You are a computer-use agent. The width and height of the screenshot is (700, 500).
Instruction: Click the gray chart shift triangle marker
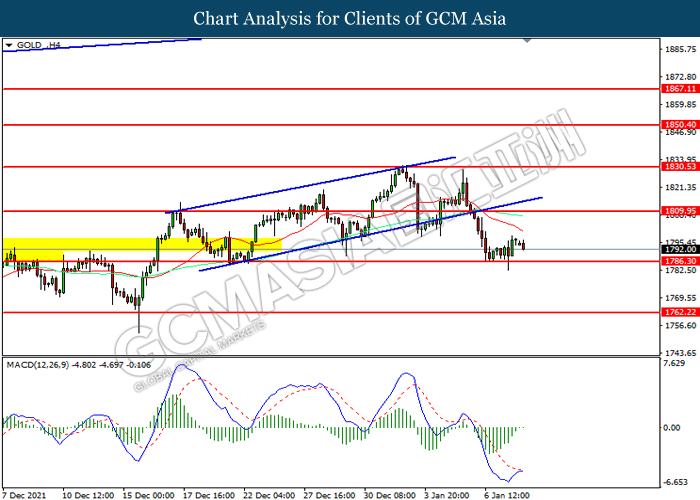[x=527, y=40]
